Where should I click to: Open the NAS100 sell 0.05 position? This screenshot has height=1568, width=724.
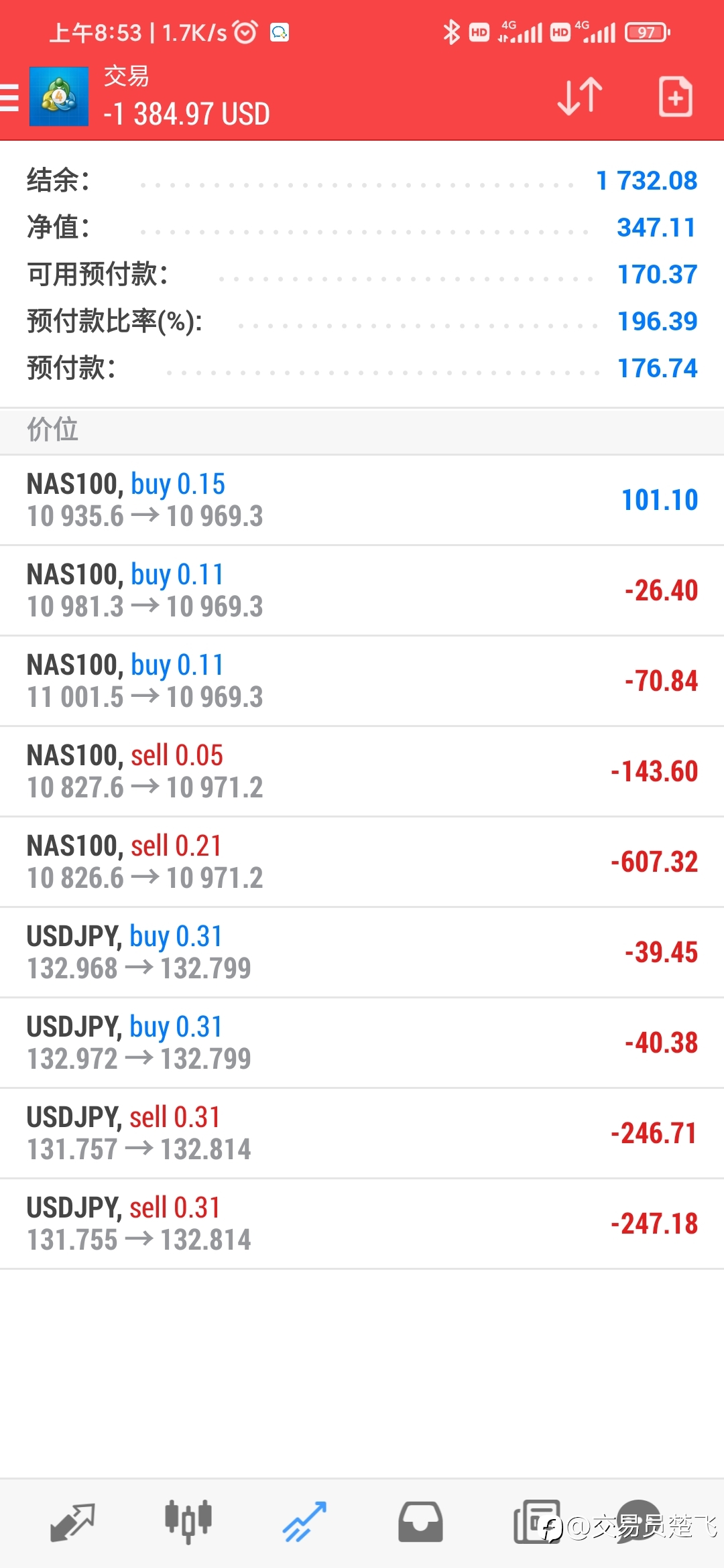tap(362, 771)
